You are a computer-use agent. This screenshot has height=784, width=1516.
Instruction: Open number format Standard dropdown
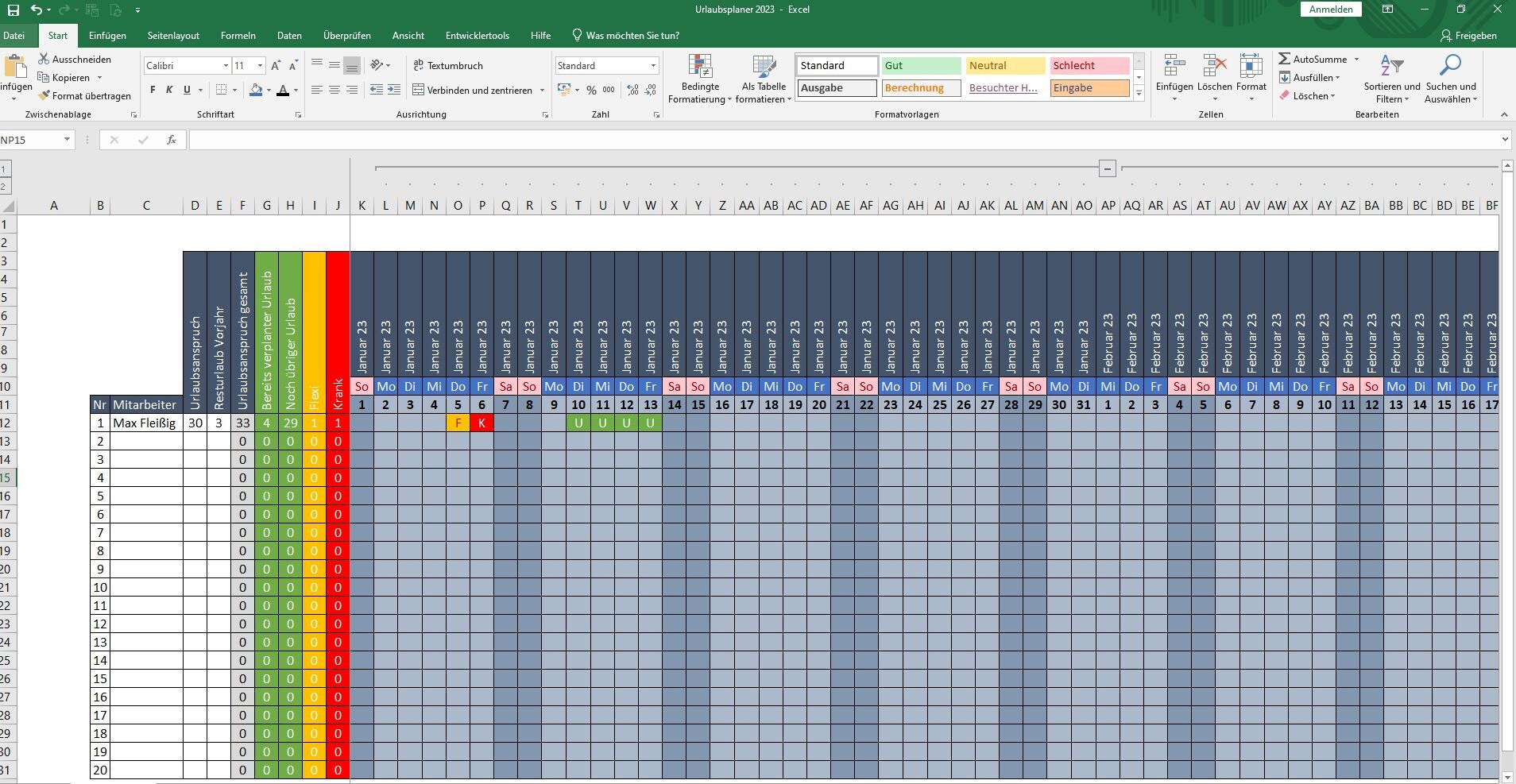coord(653,65)
